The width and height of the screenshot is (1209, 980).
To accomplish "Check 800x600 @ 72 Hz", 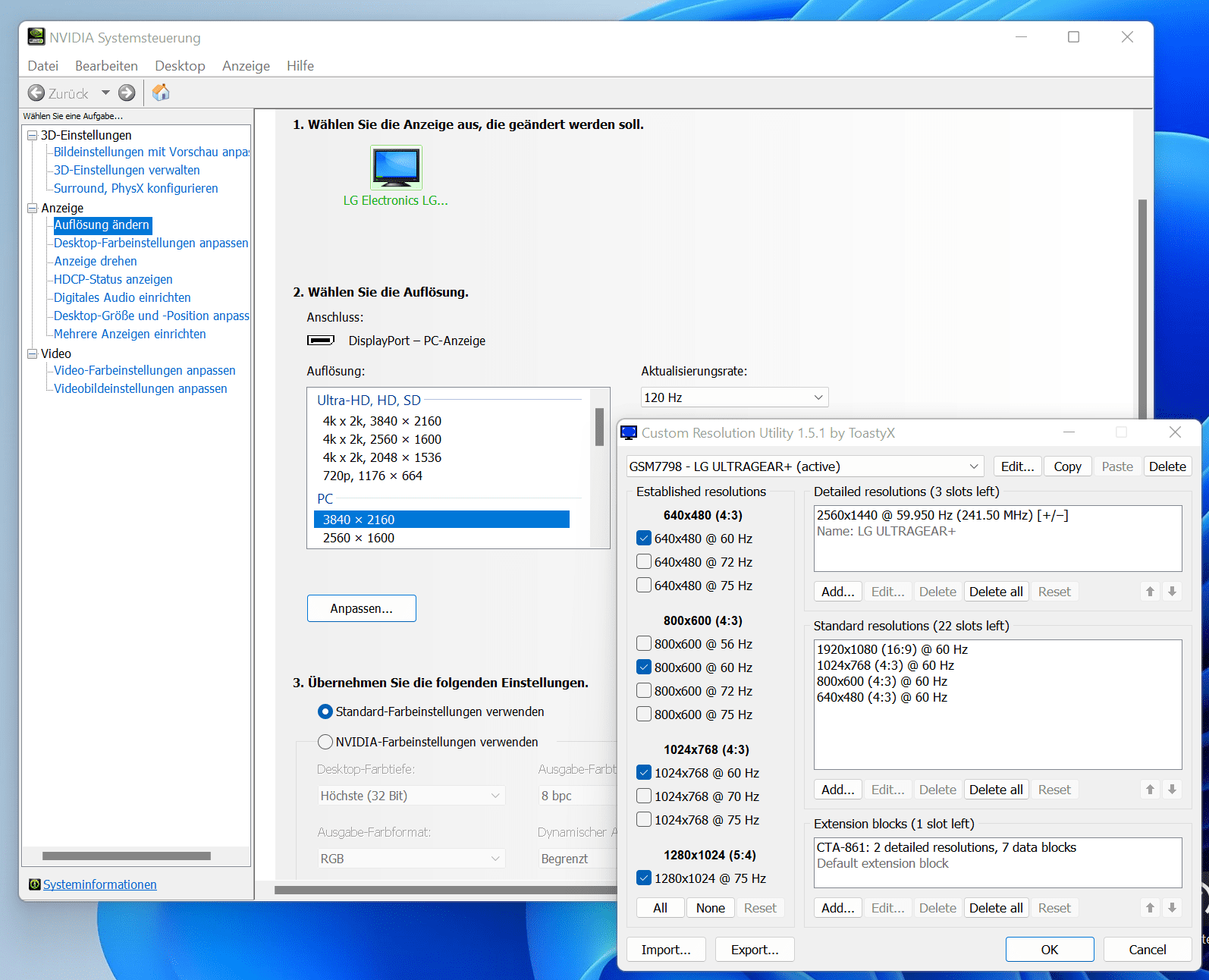I will (x=644, y=691).
